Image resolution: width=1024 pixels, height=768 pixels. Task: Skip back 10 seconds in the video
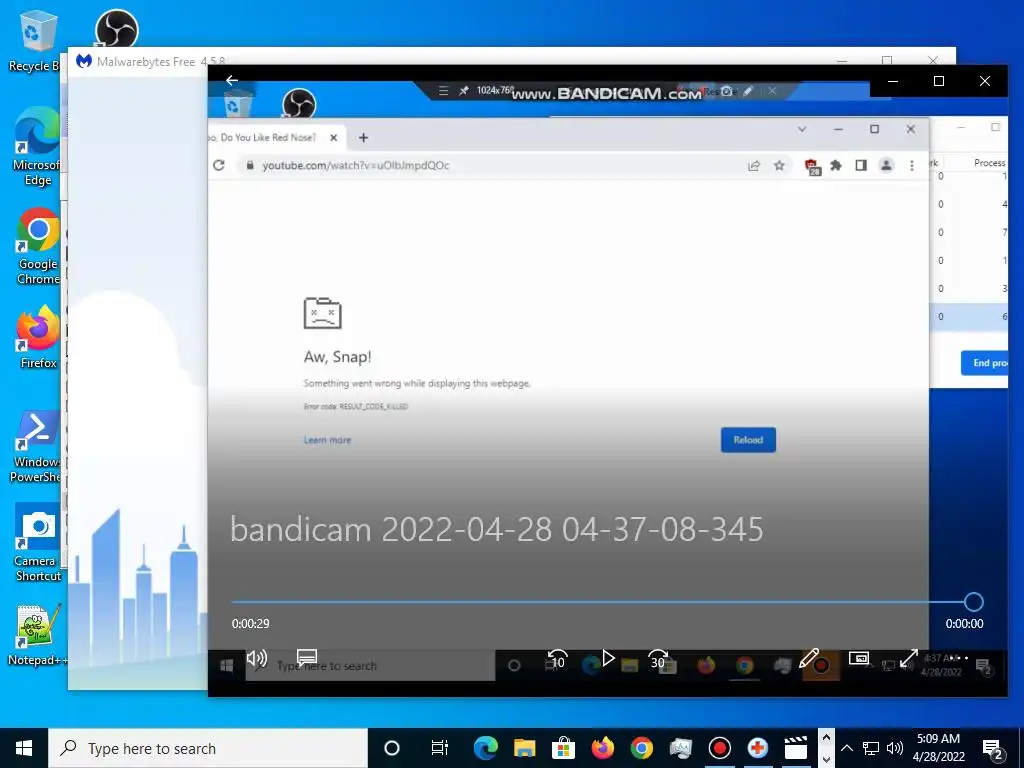point(556,660)
